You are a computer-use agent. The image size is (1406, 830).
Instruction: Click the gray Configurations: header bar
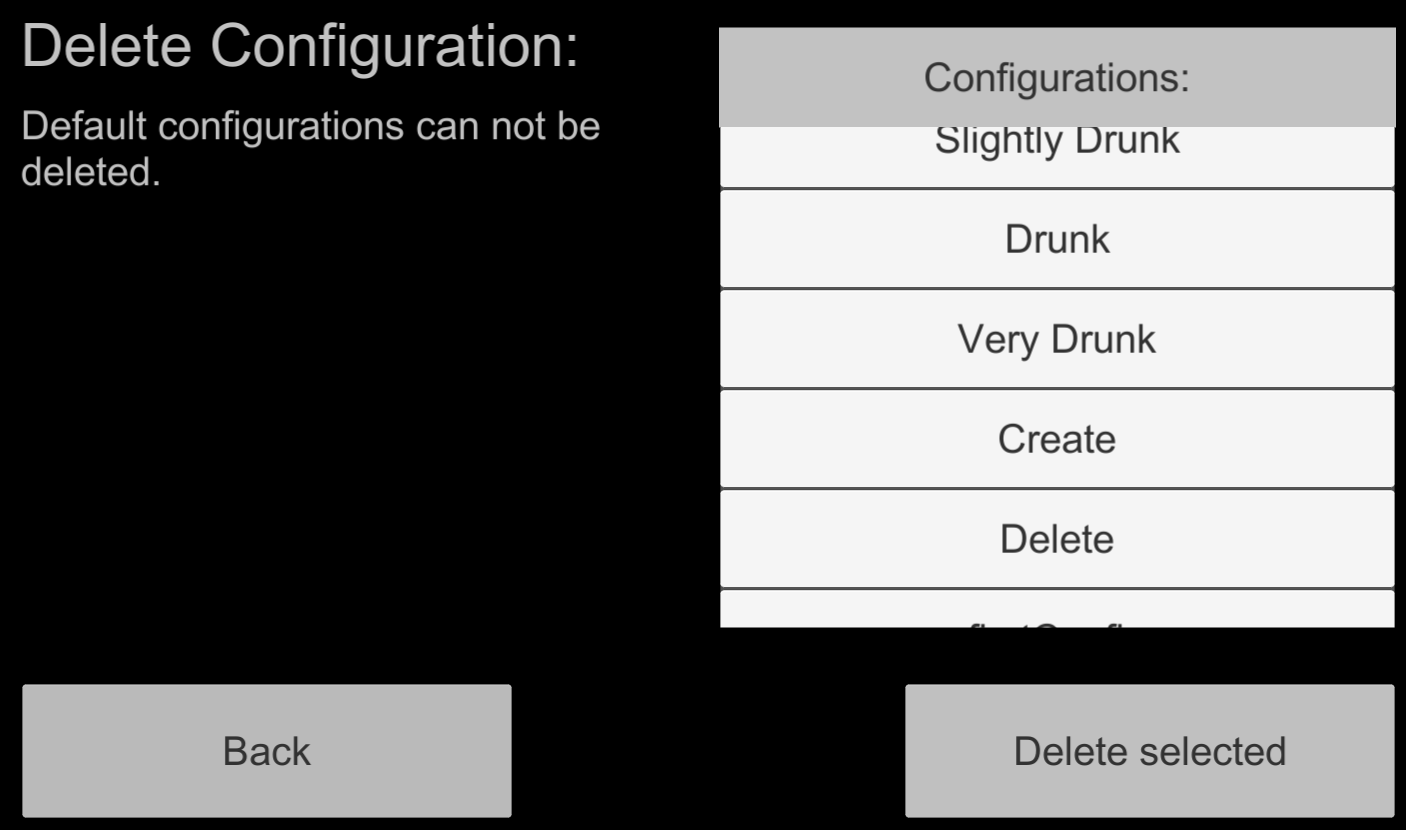[x=1057, y=77]
